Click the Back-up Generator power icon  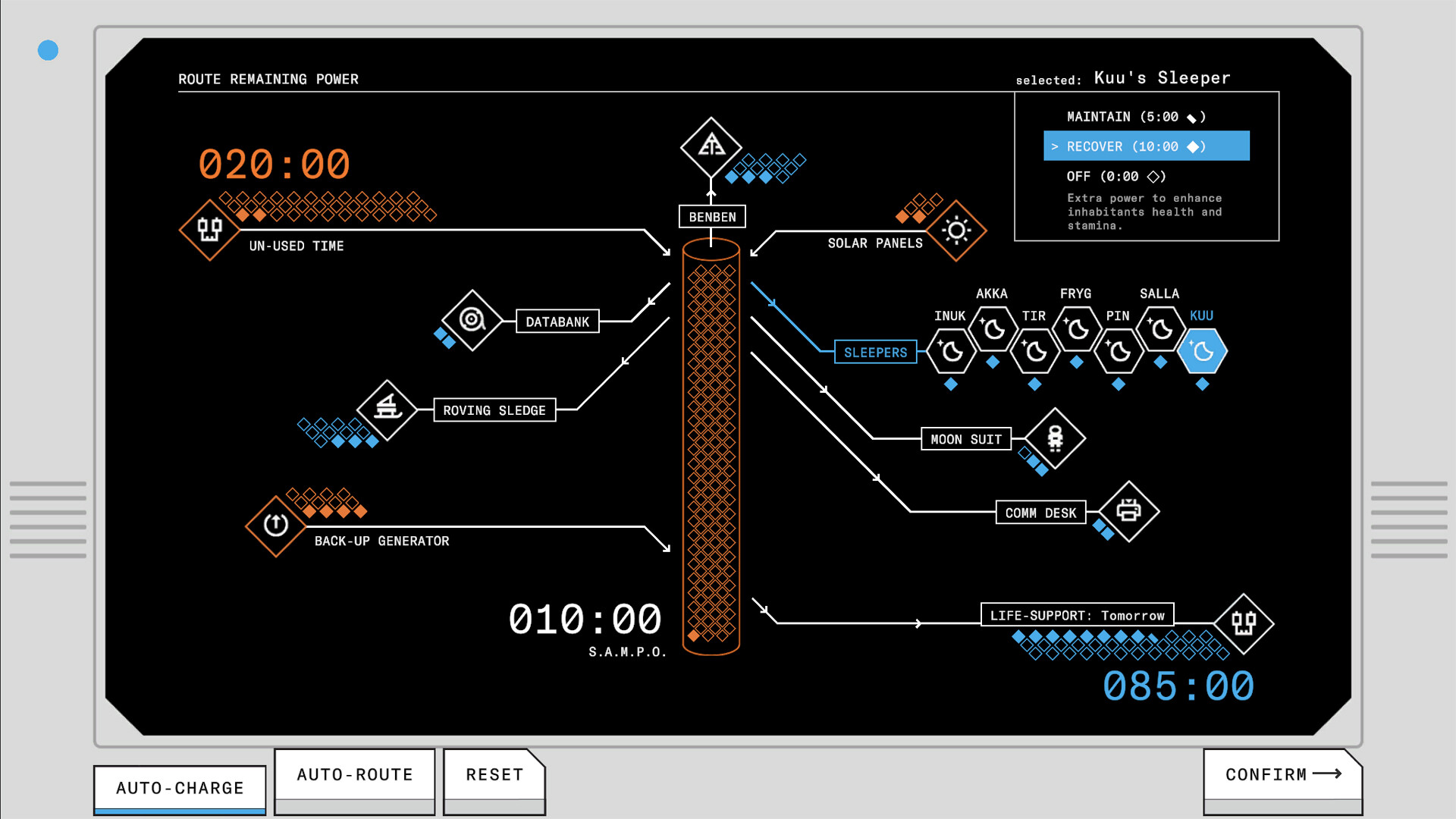point(275,525)
